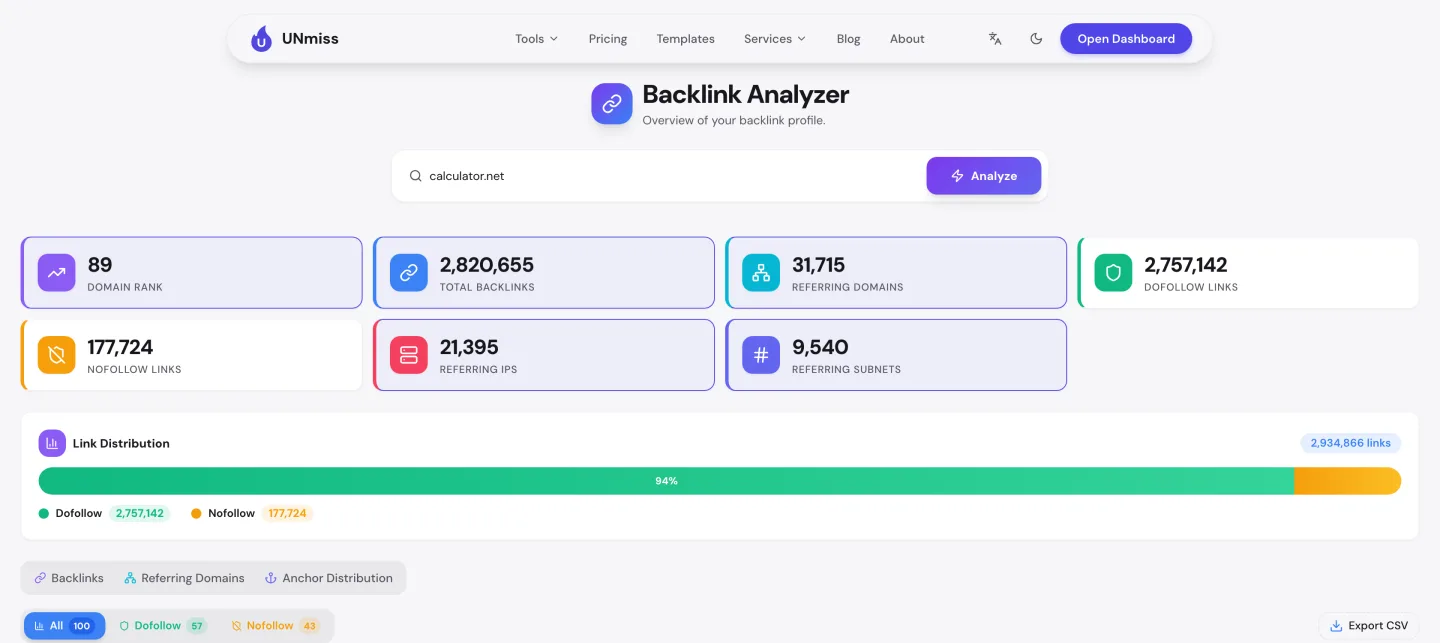
Task: Click the Domain Rank trend arrow icon
Action: tap(57, 273)
